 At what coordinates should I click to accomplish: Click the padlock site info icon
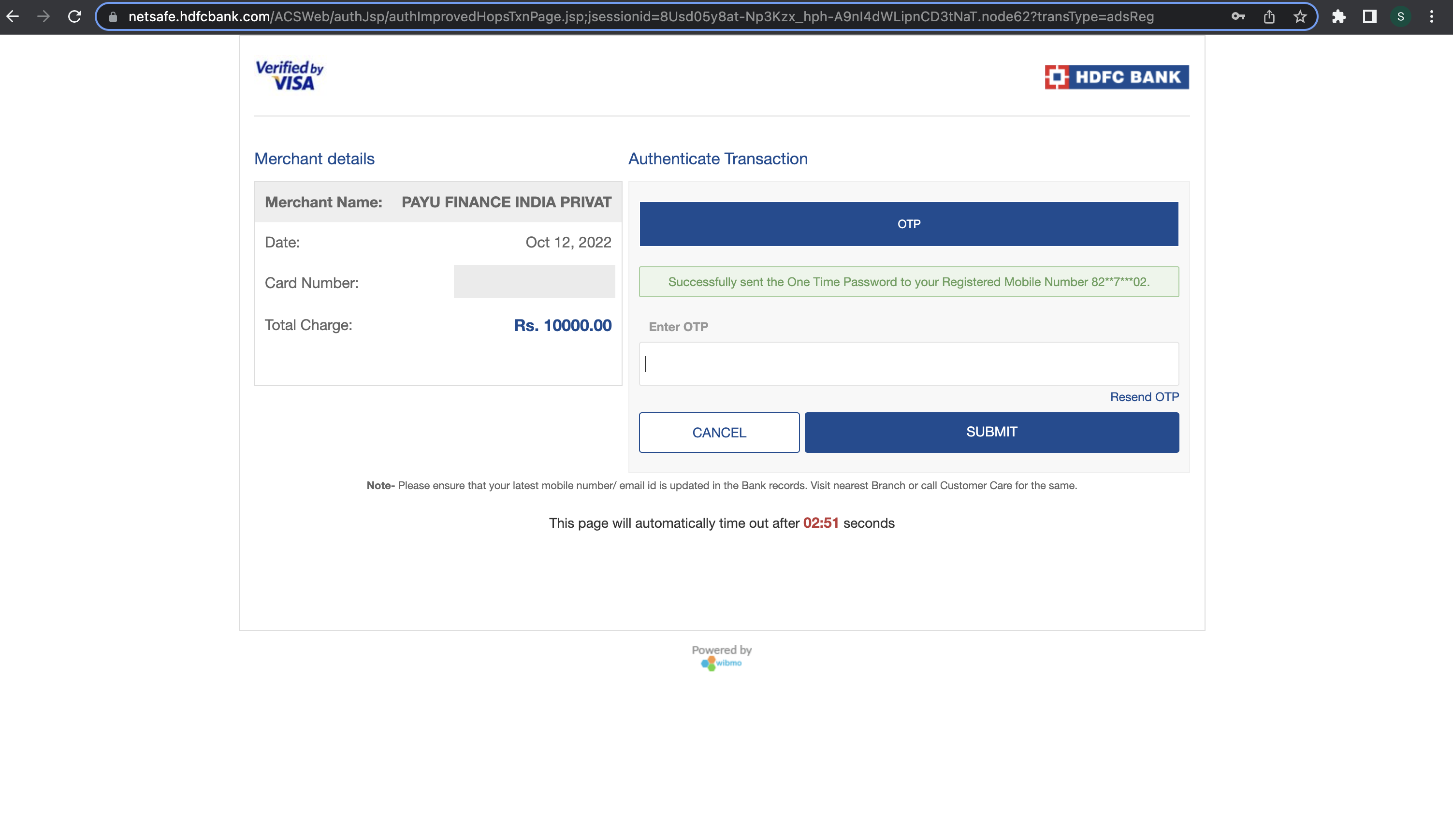pos(114,17)
